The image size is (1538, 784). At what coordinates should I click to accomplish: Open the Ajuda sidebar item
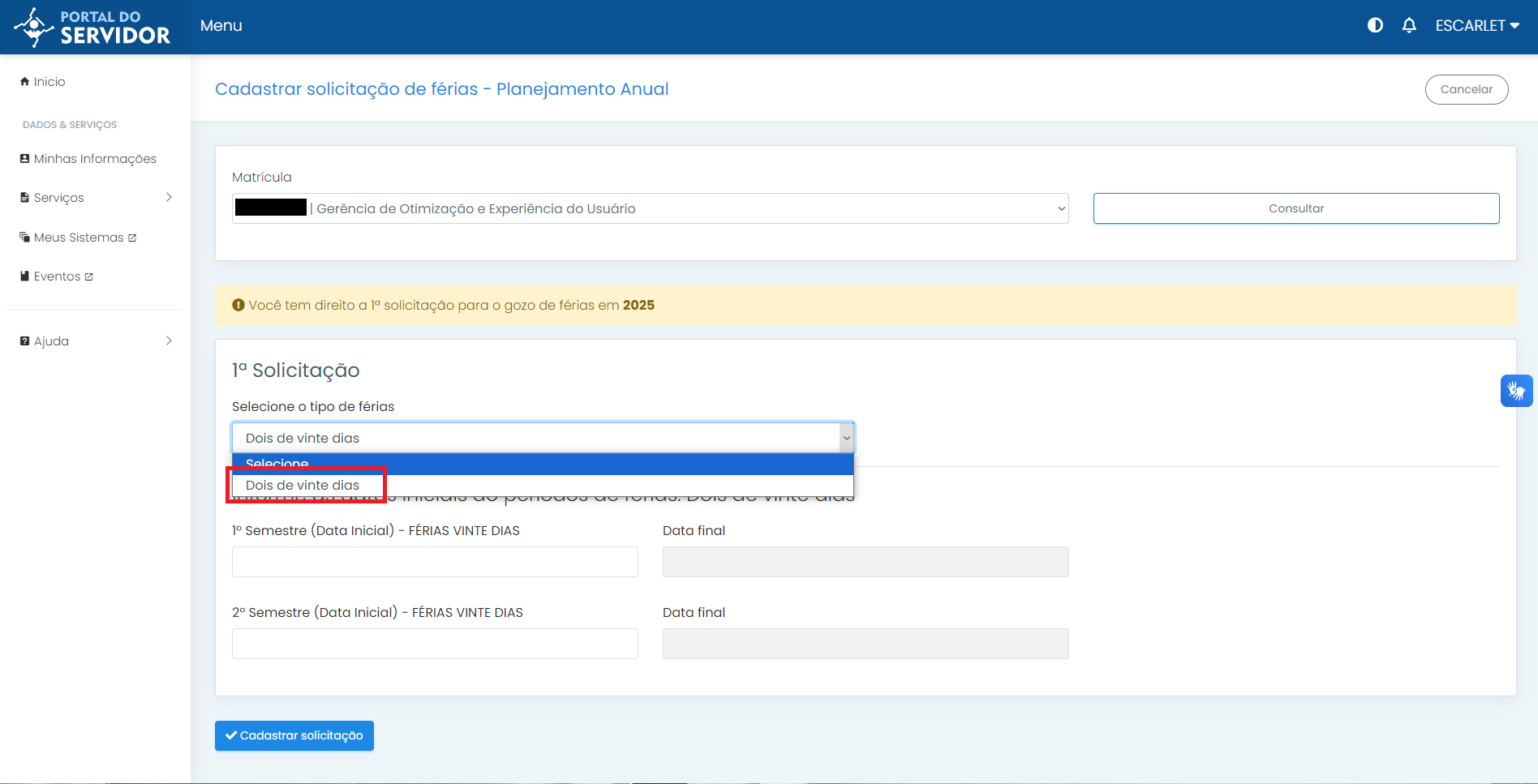point(45,341)
